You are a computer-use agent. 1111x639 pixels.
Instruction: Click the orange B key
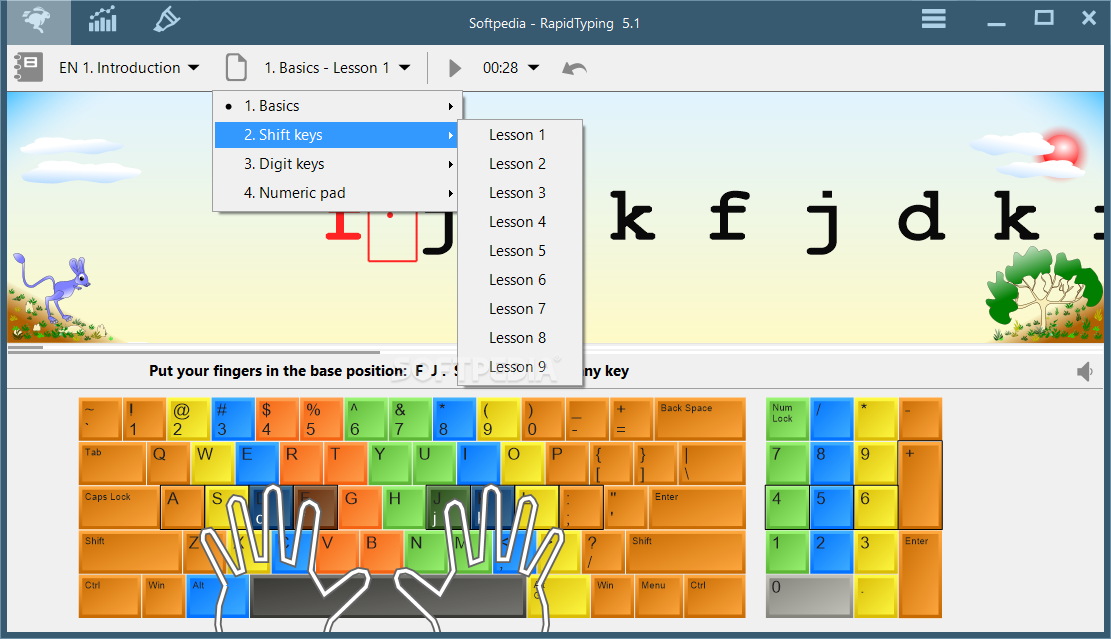382,552
